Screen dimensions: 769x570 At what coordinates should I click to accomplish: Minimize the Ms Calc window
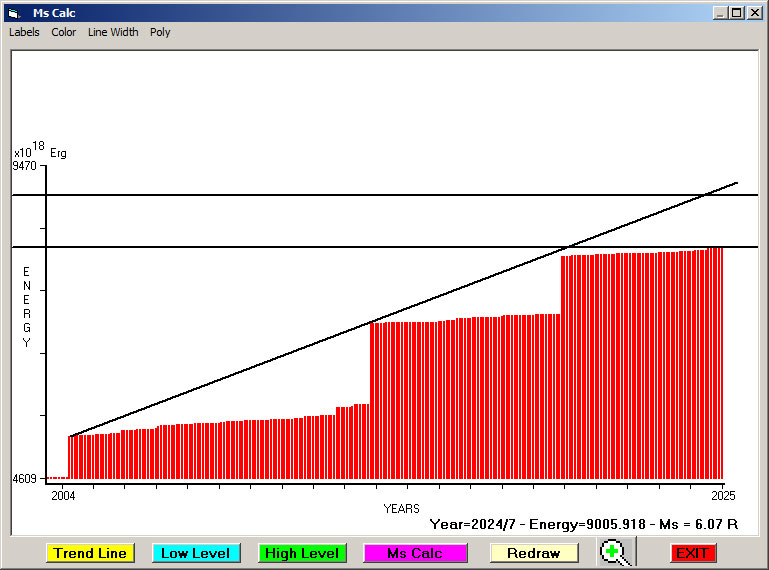tap(720, 13)
